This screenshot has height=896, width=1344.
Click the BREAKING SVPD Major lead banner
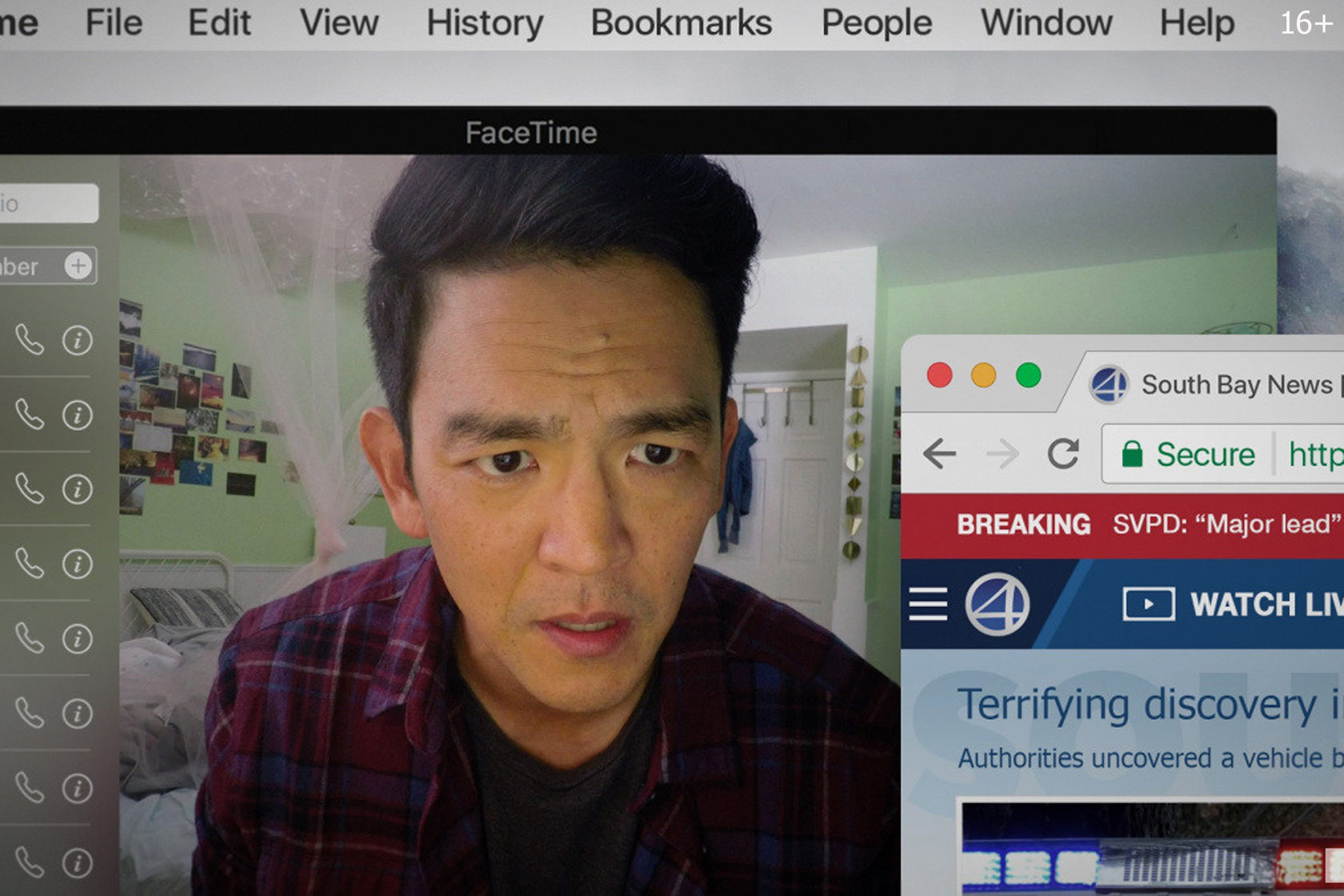(1122, 525)
